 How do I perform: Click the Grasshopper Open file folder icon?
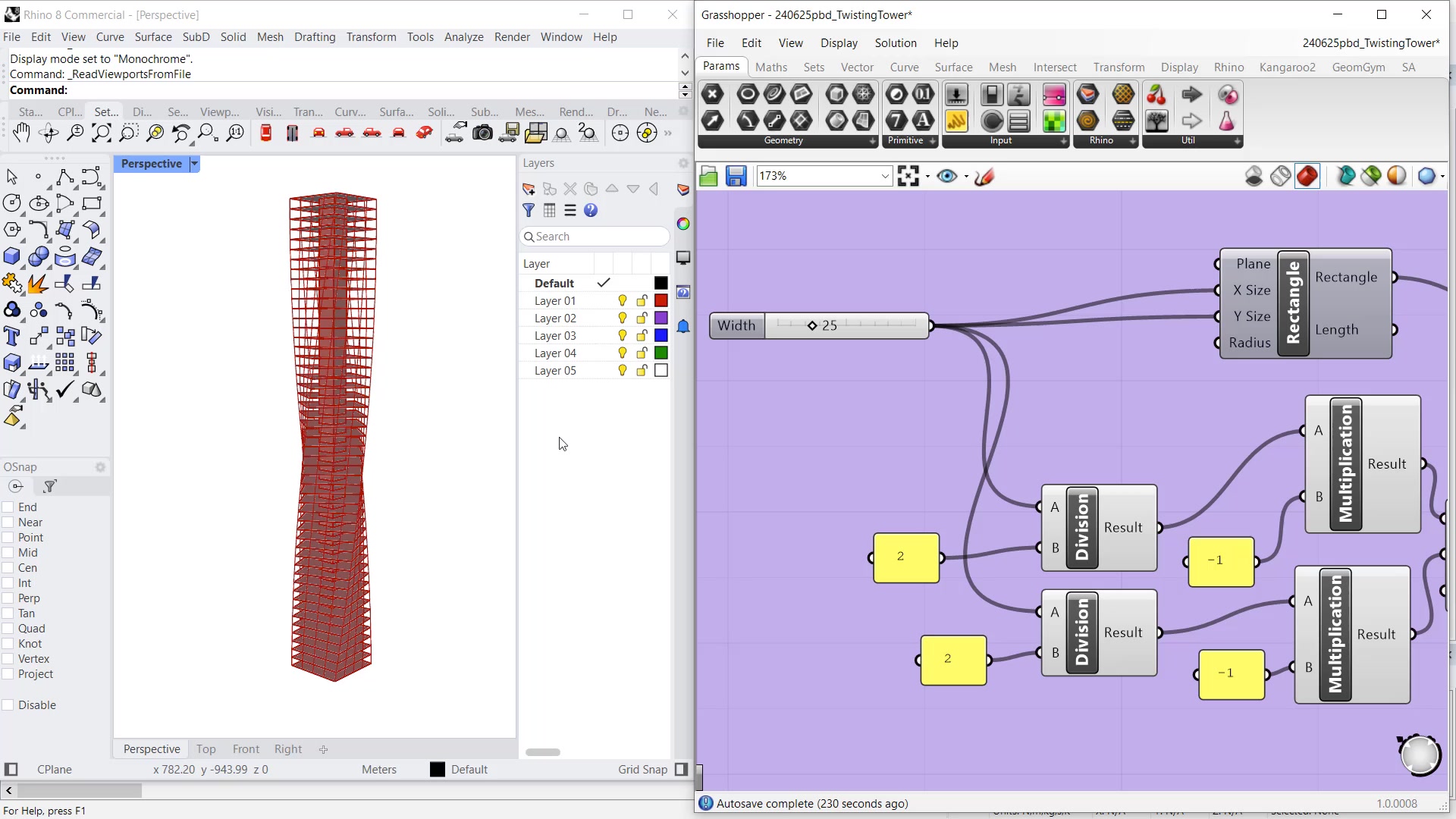point(708,176)
